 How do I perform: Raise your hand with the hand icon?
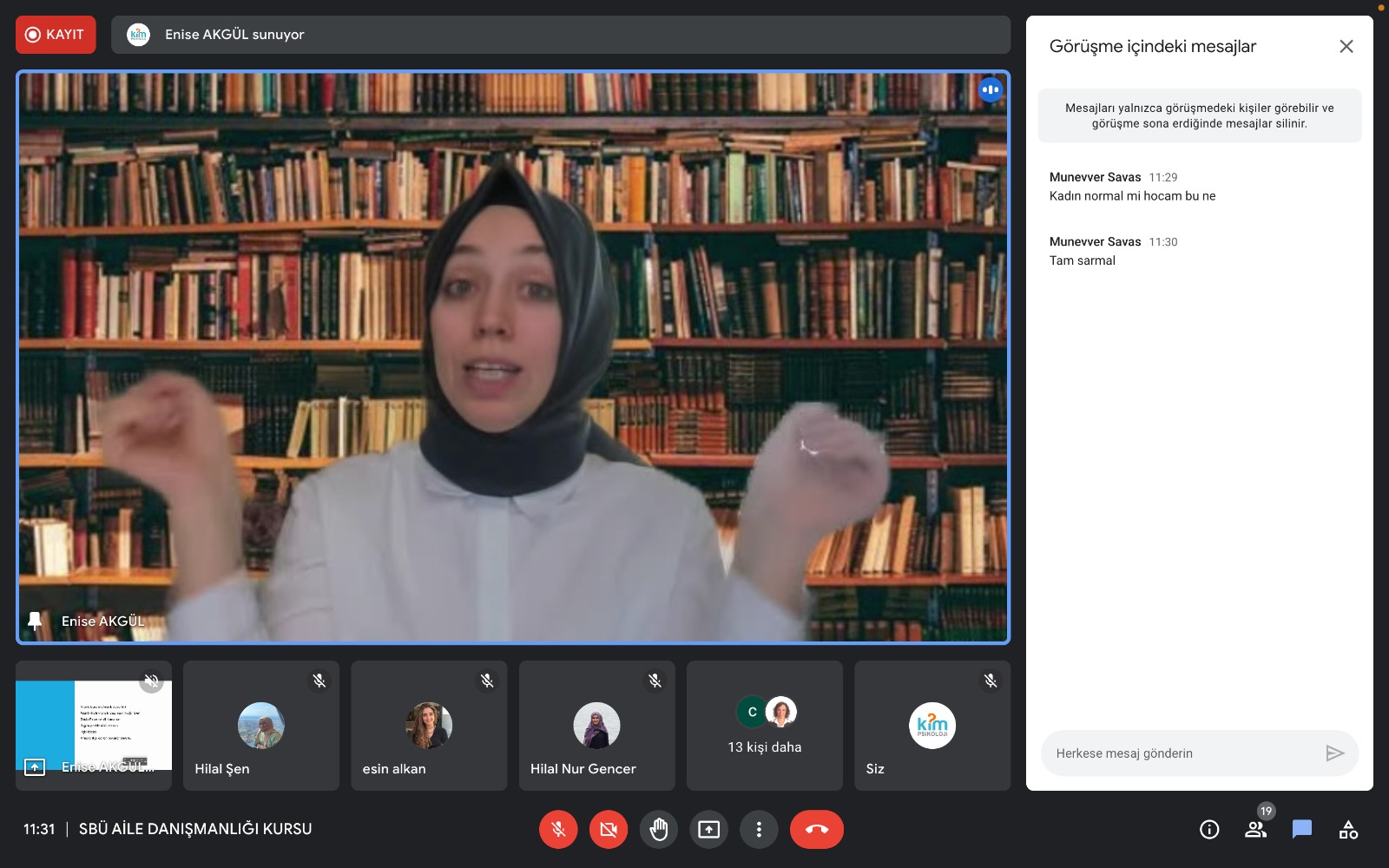[x=659, y=830]
